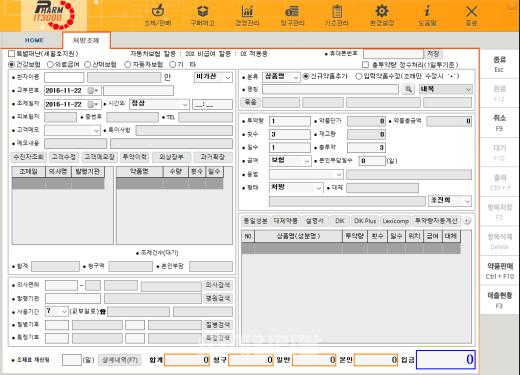Click the round plus icon after 투약량자동계산
The height and width of the screenshot is (375, 520).
coord(467,221)
